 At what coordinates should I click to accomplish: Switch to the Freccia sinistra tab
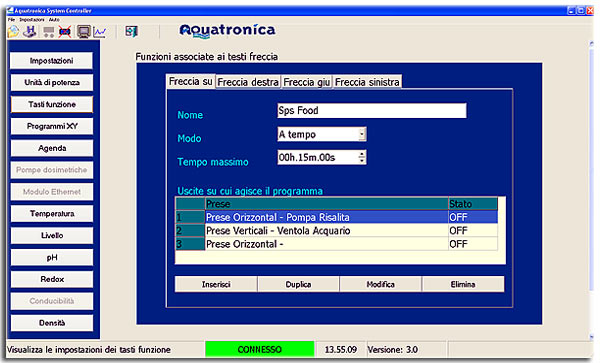coord(367,82)
